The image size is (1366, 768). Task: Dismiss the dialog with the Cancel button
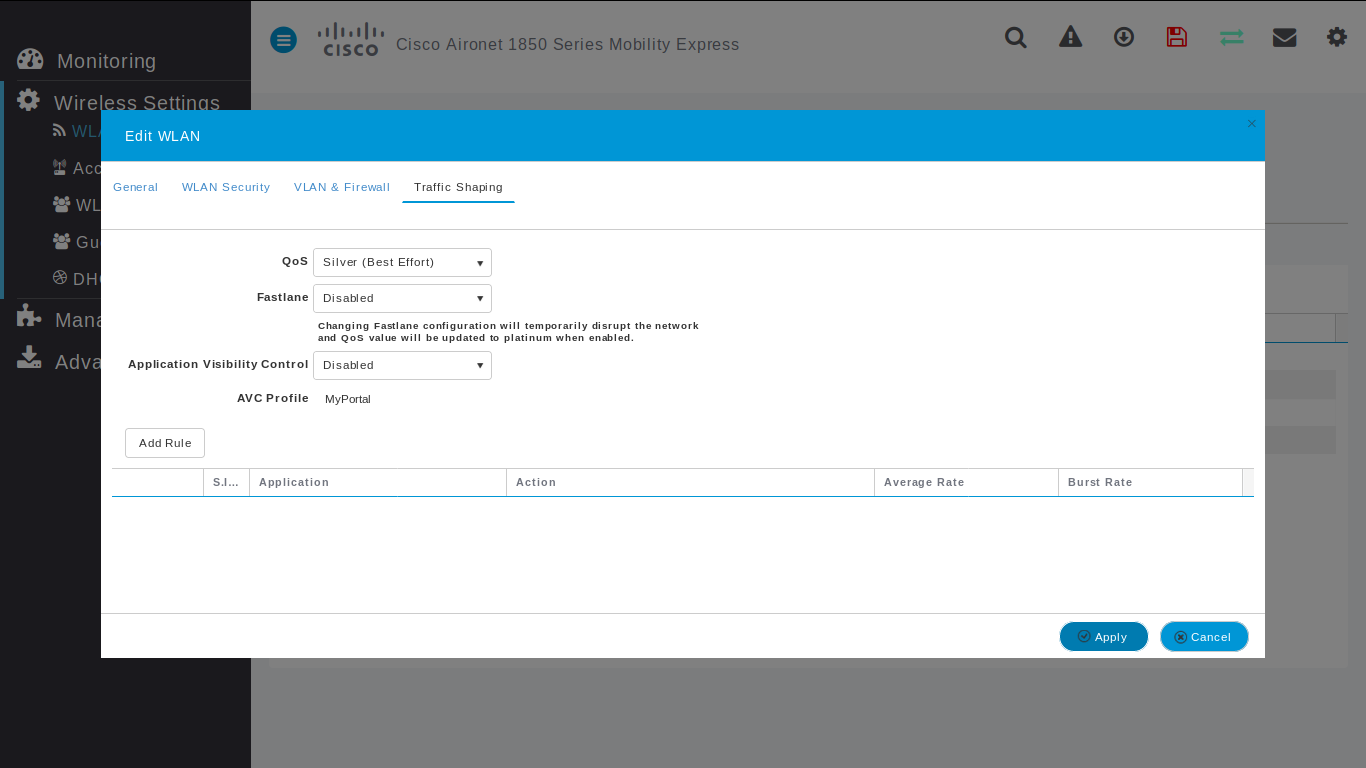tap(1204, 636)
